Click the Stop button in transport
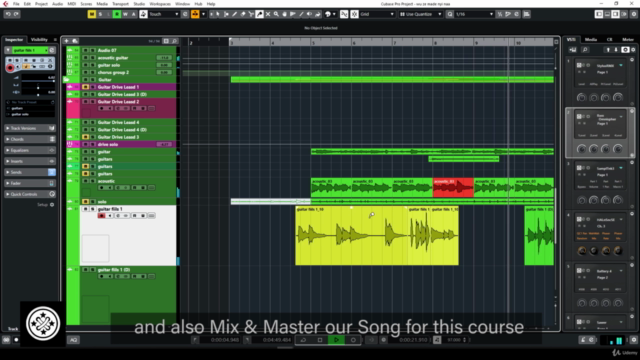The width and height of the screenshot is (640, 360). [320, 340]
